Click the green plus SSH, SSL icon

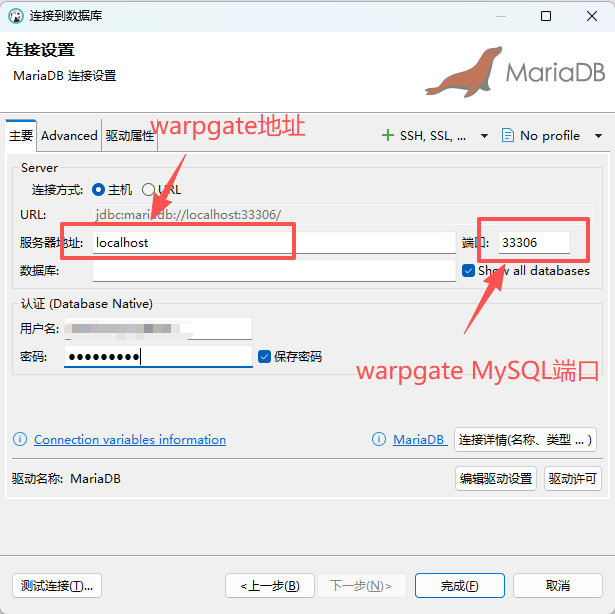[x=388, y=135]
